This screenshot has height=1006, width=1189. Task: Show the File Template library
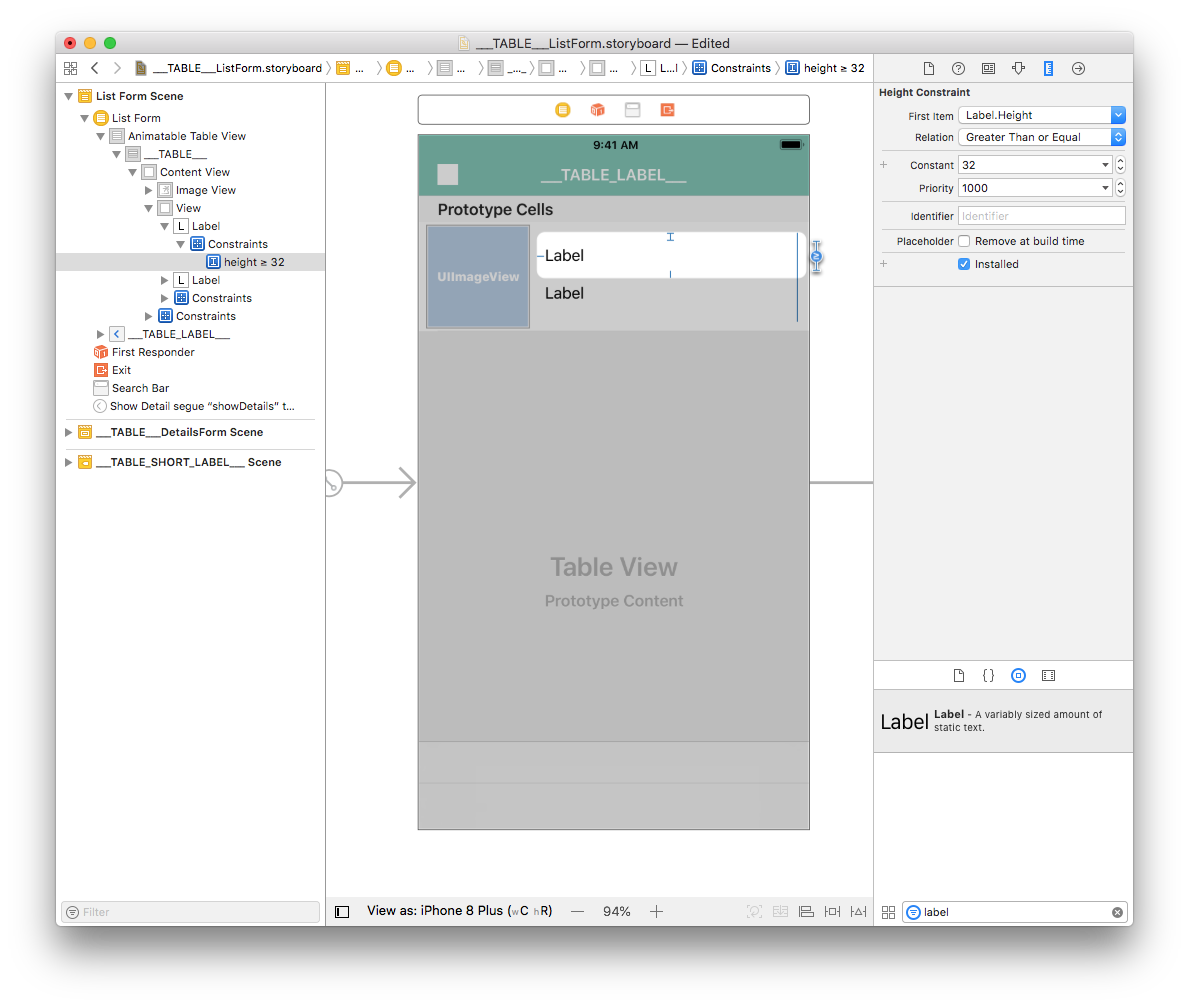[x=958, y=675]
